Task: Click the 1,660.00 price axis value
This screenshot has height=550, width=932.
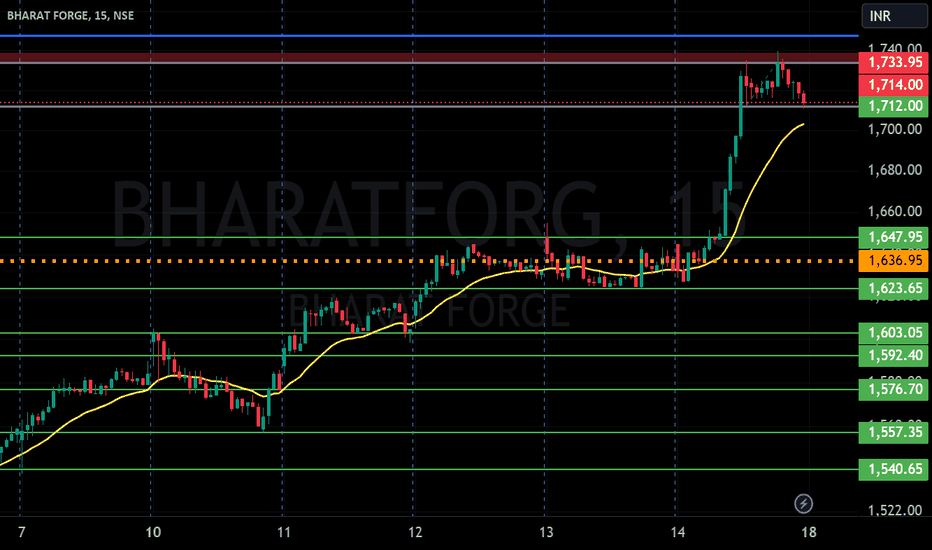Action: (x=895, y=211)
